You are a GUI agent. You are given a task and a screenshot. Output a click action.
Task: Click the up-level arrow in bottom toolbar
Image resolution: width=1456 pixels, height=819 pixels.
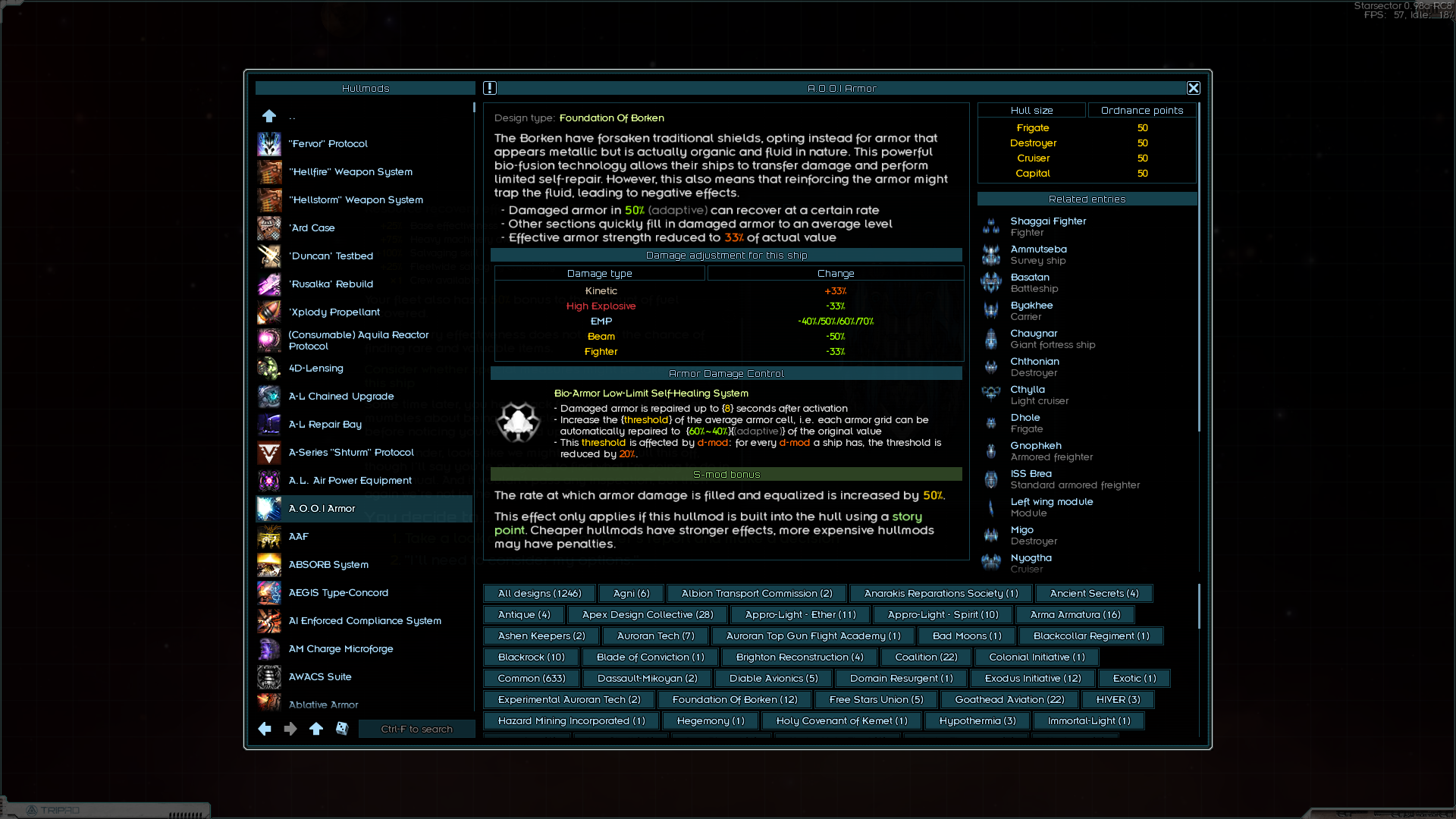316,729
